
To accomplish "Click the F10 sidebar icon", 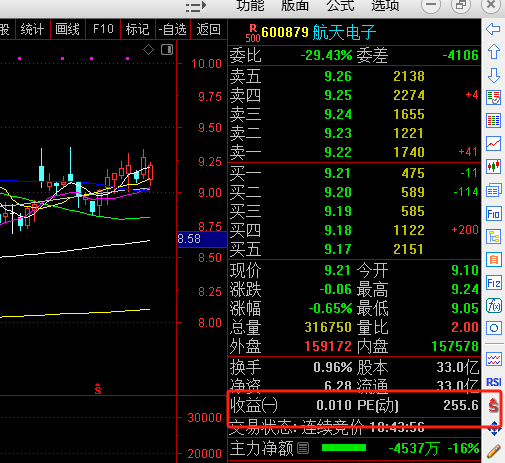I will pyautogui.click(x=493, y=213).
